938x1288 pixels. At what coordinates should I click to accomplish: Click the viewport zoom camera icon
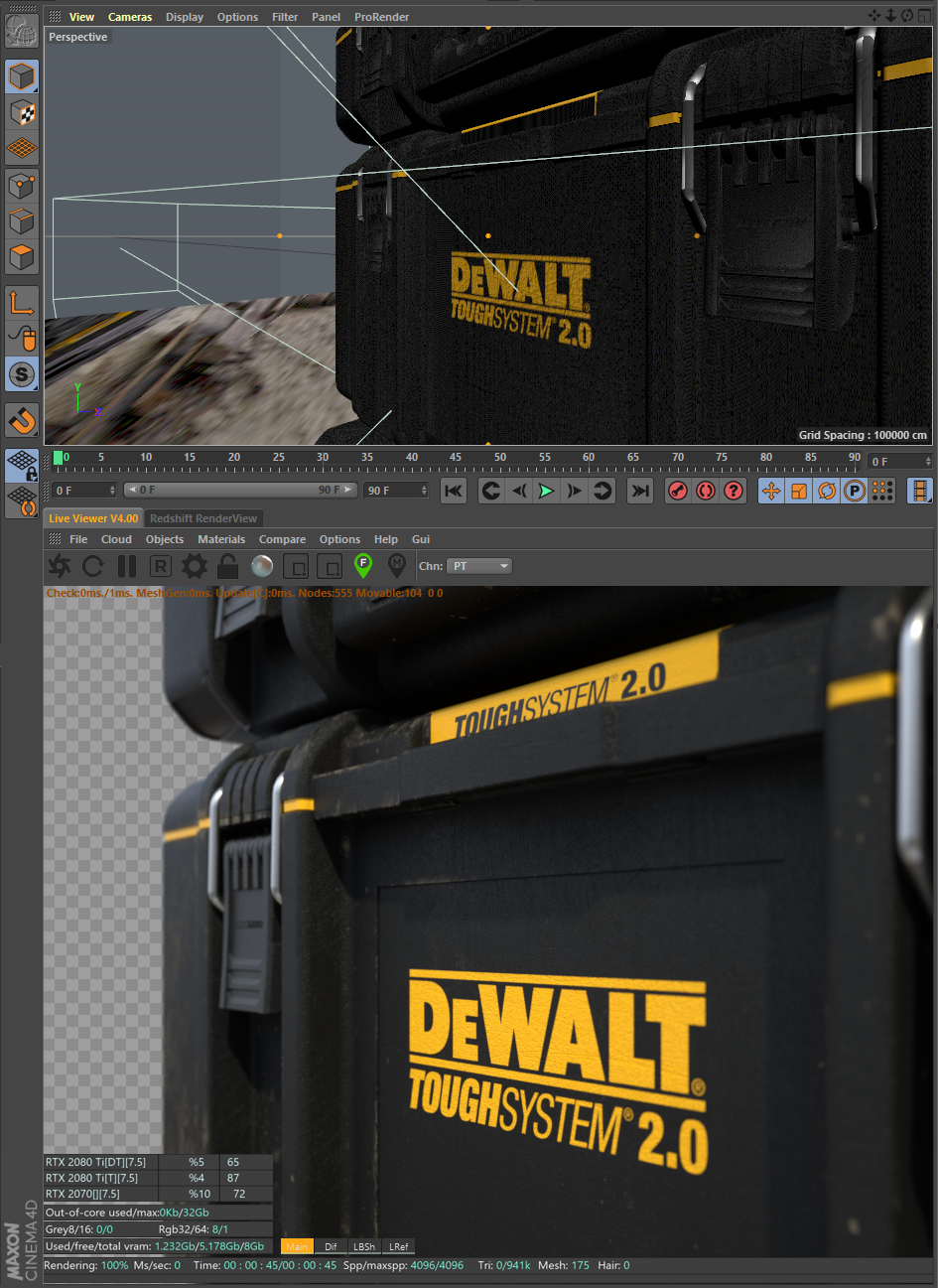click(x=890, y=15)
